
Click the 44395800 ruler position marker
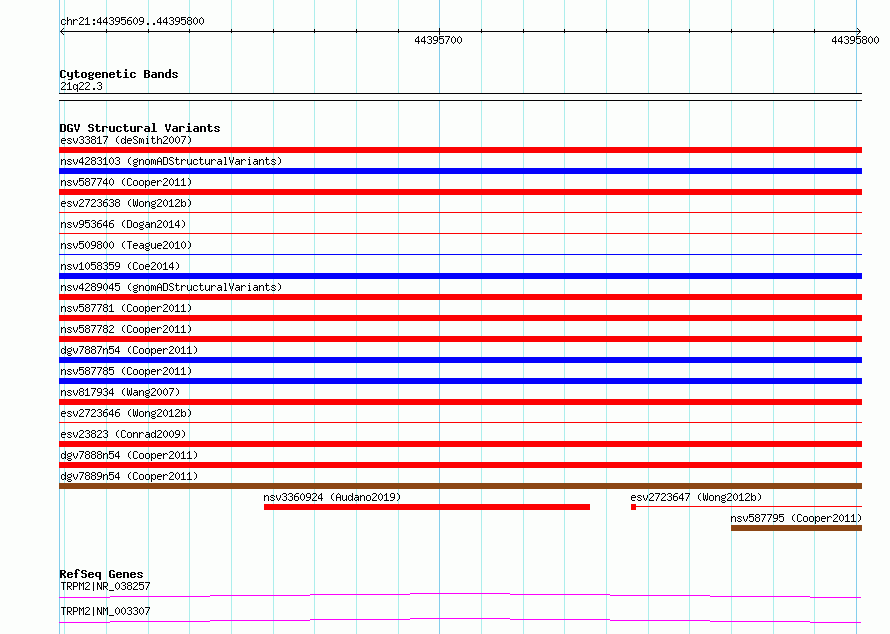pyautogui.click(x=855, y=40)
